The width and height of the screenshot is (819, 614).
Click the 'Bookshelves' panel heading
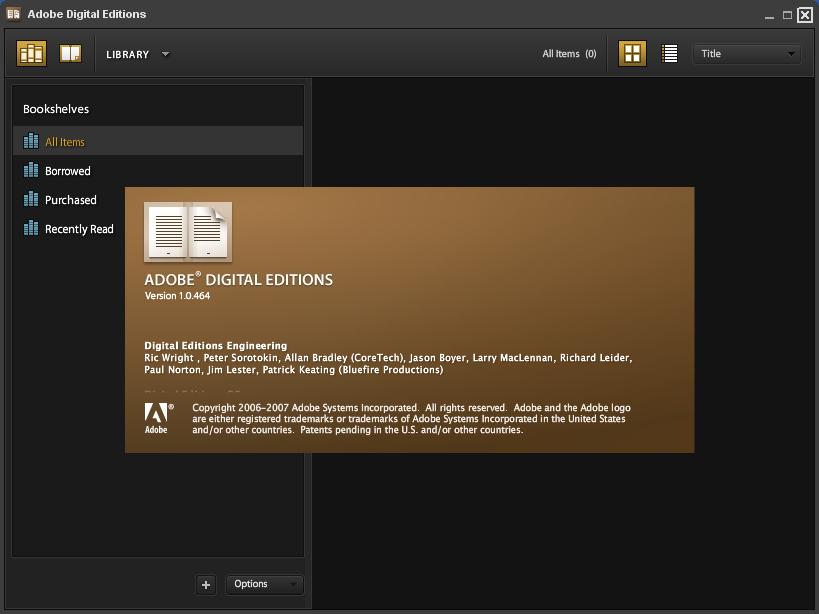pos(56,109)
